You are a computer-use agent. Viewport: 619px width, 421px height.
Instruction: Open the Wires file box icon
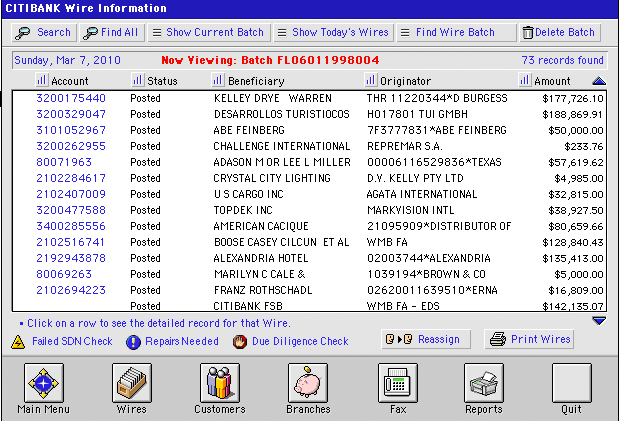(131, 383)
